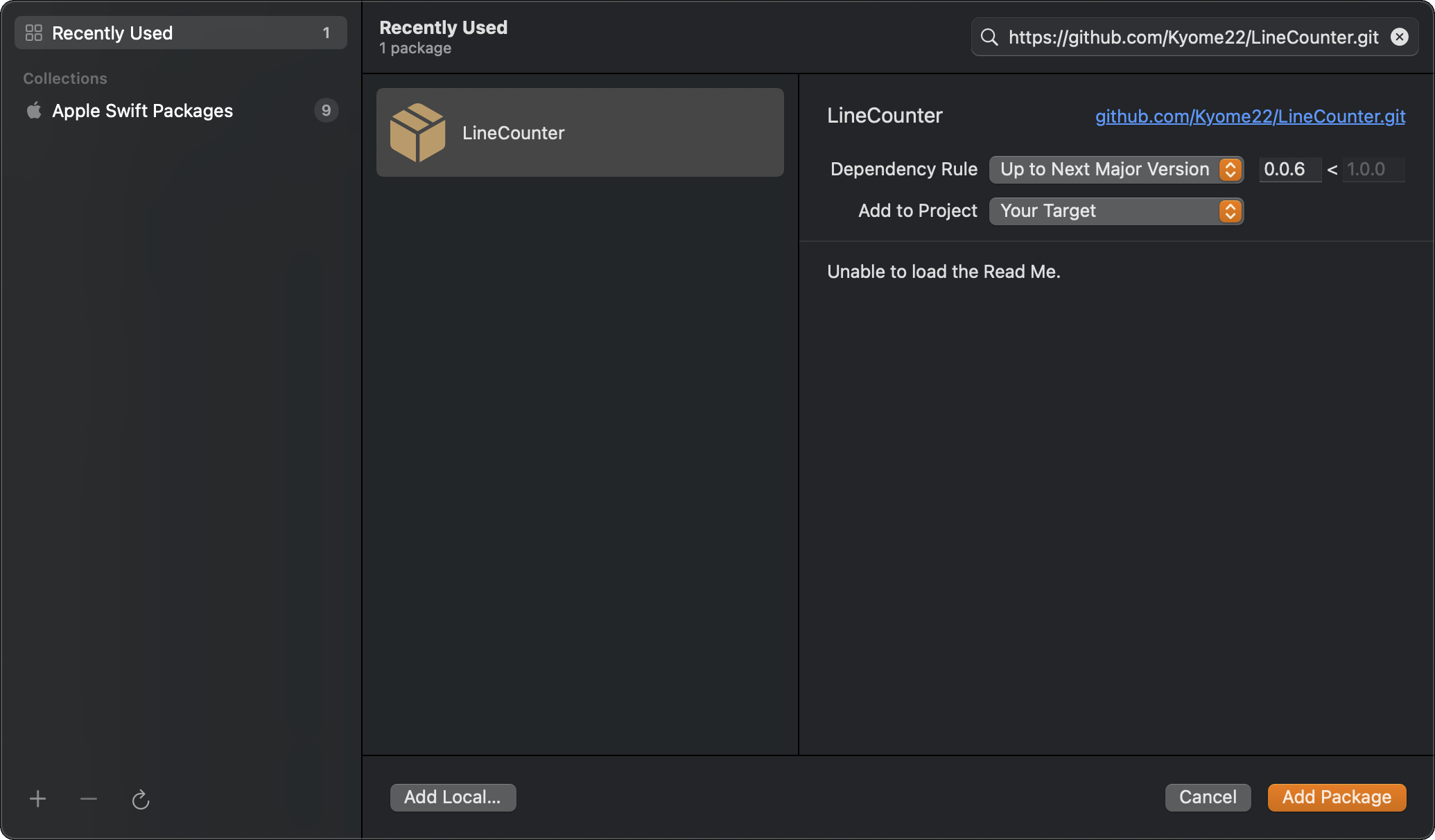Click the collection count badge 9
The height and width of the screenshot is (840, 1435).
pos(326,111)
